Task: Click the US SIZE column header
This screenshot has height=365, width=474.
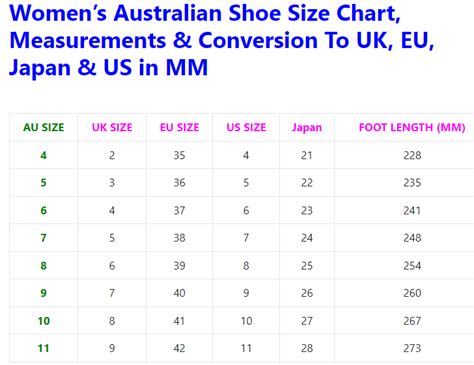Action: 246,127
